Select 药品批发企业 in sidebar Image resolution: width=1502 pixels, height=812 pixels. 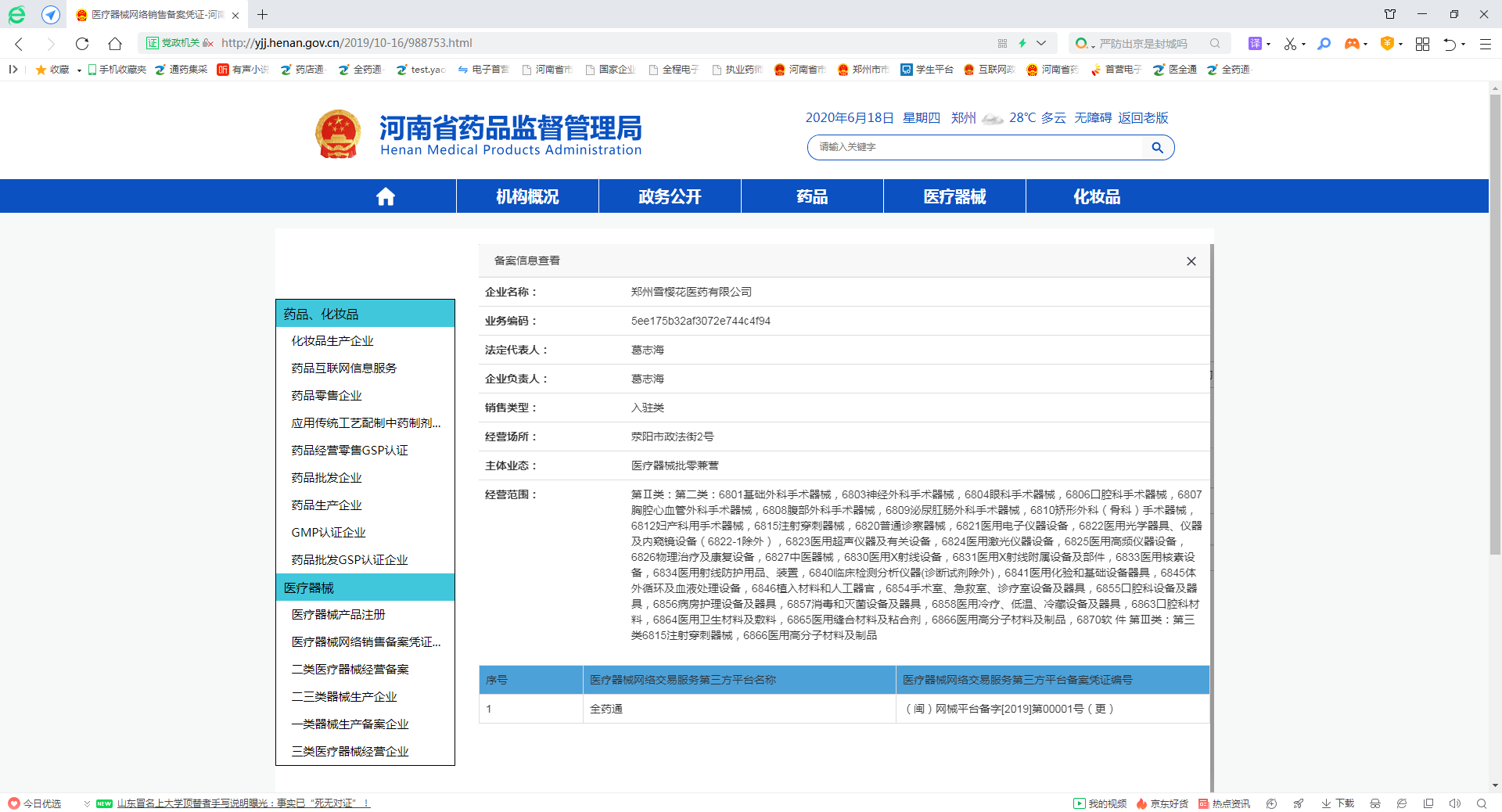pos(326,478)
